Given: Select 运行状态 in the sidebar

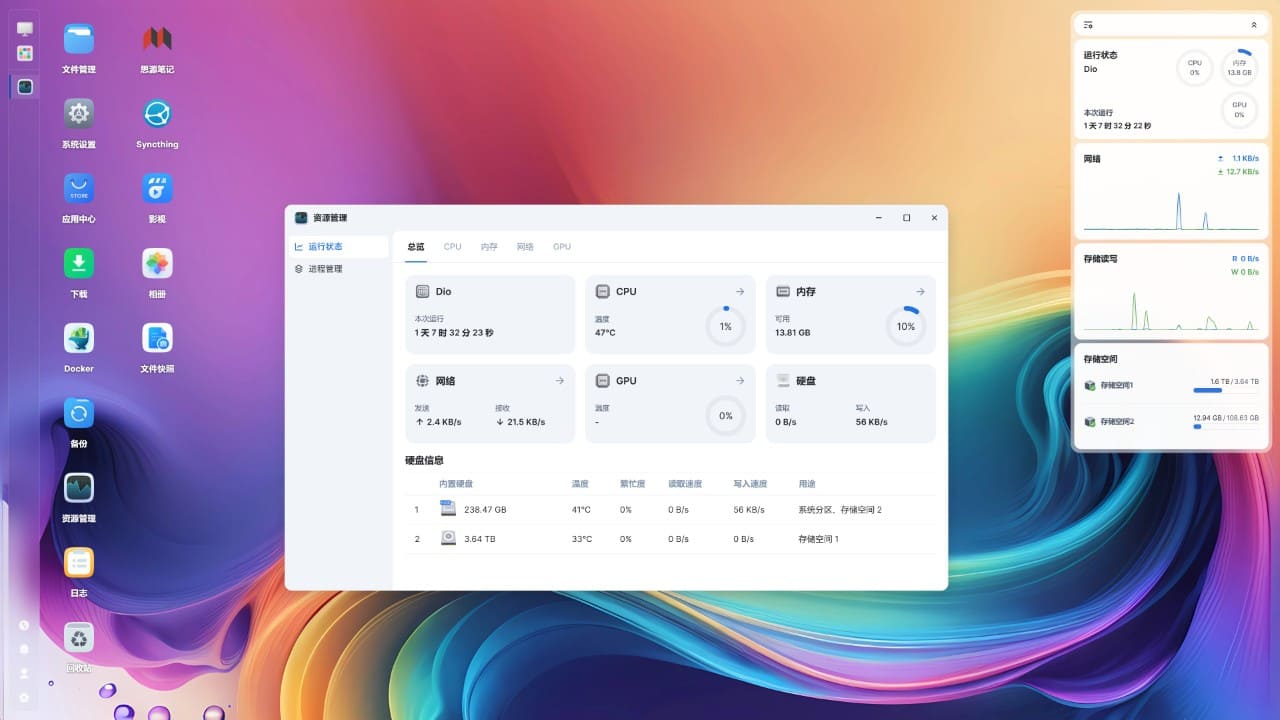Looking at the screenshot, I should point(325,246).
